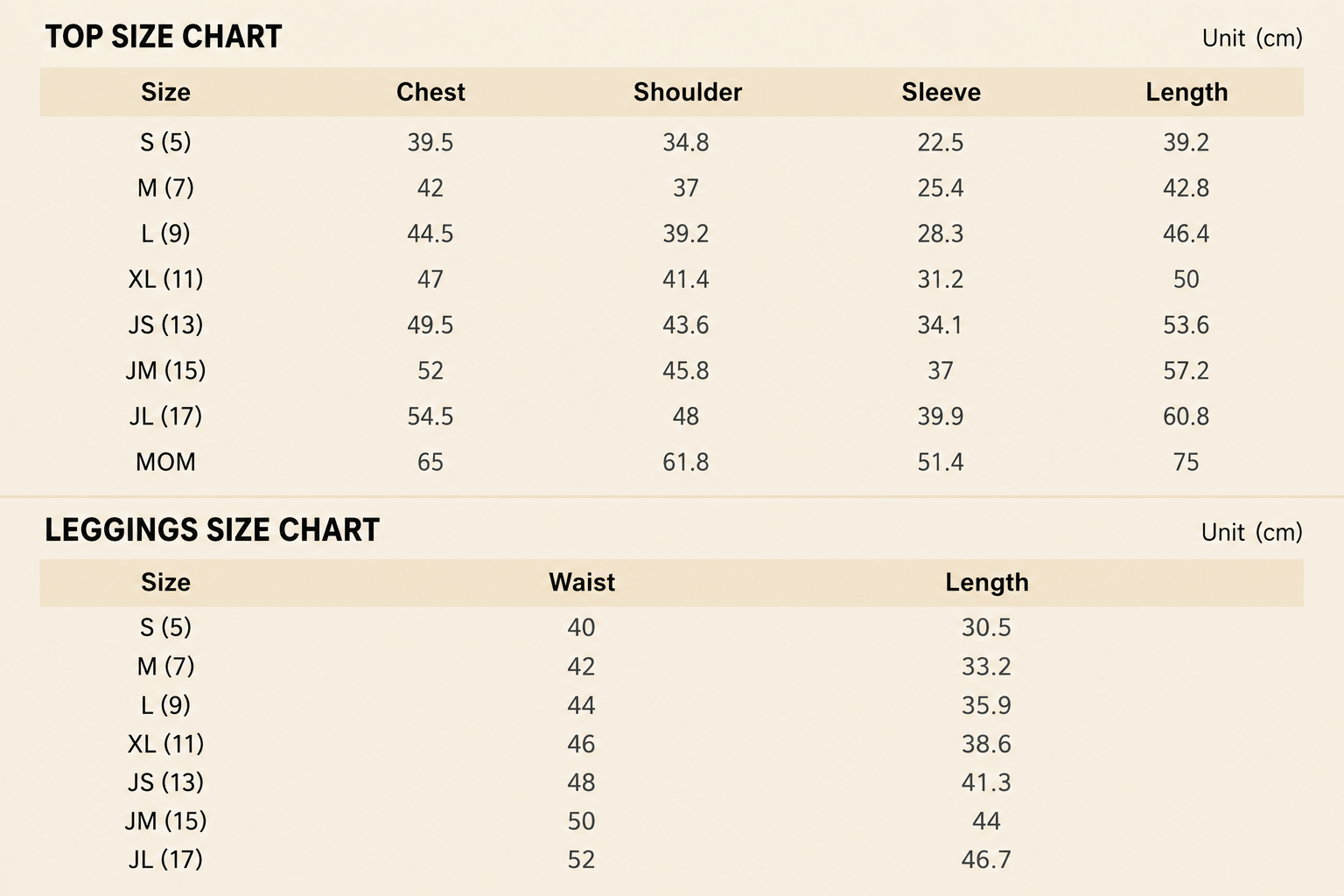Screen dimensions: 1344x896
Task: Click the MOM length value 75
Action: 1186,462
